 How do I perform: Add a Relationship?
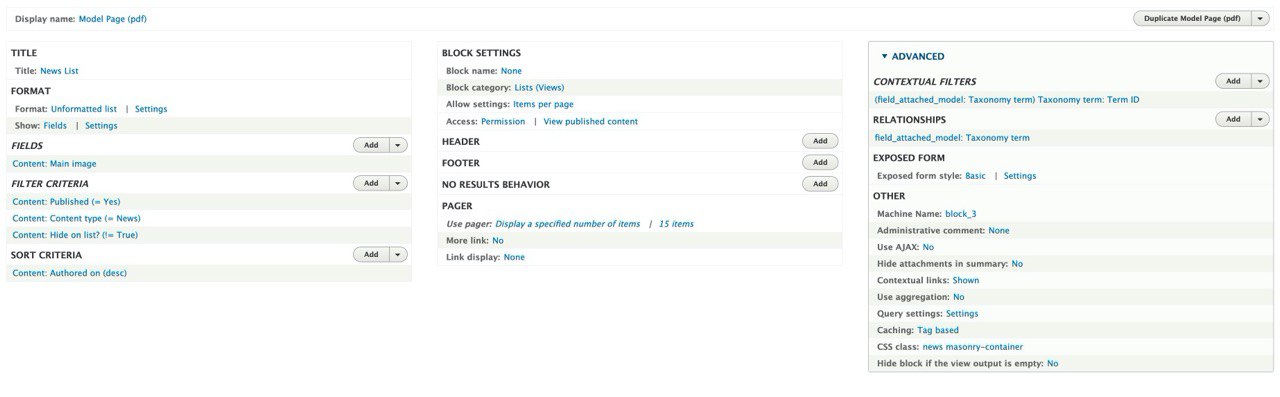tap(1233, 119)
